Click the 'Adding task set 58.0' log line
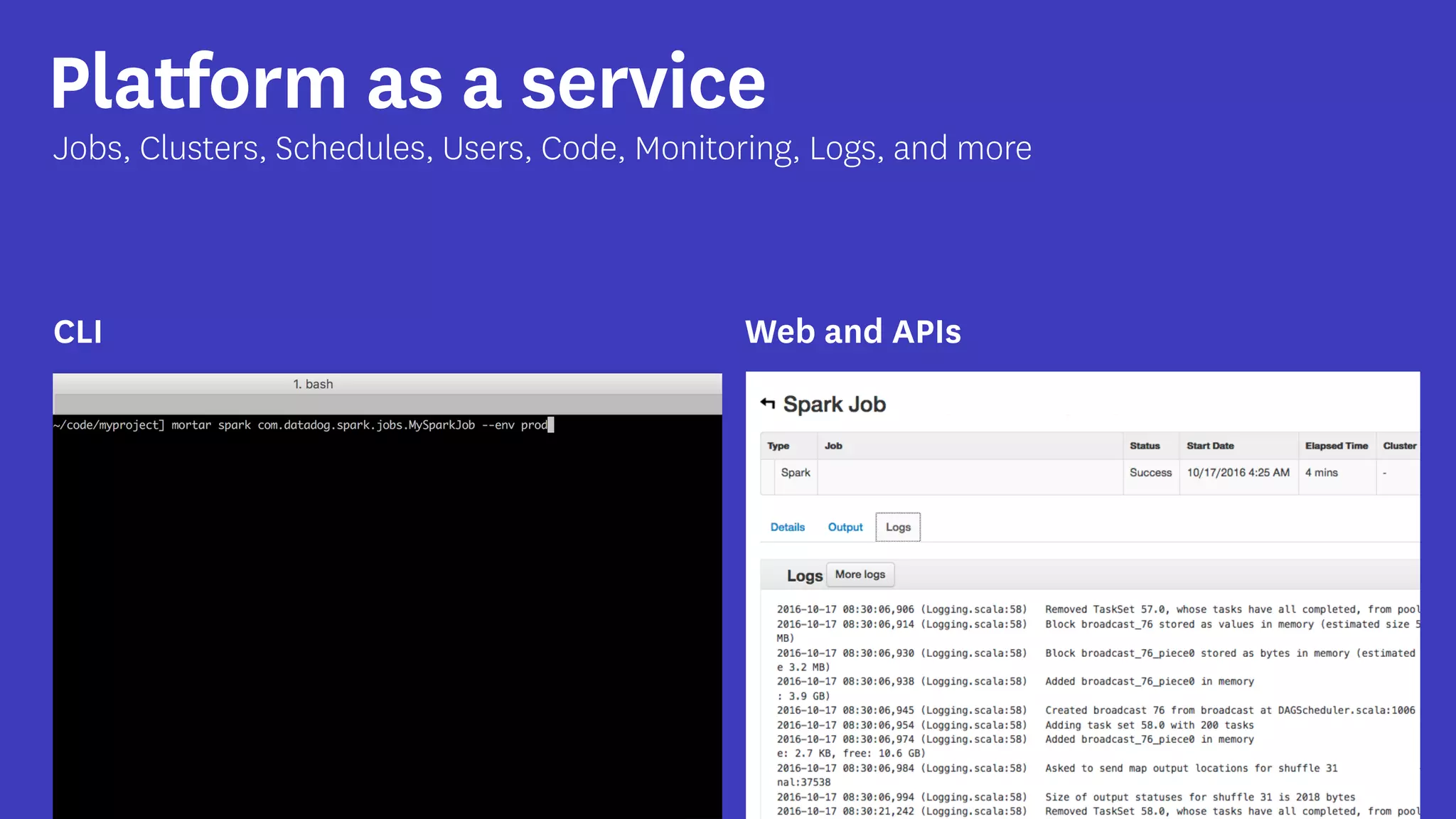Image resolution: width=1456 pixels, height=819 pixels. coord(1015,725)
